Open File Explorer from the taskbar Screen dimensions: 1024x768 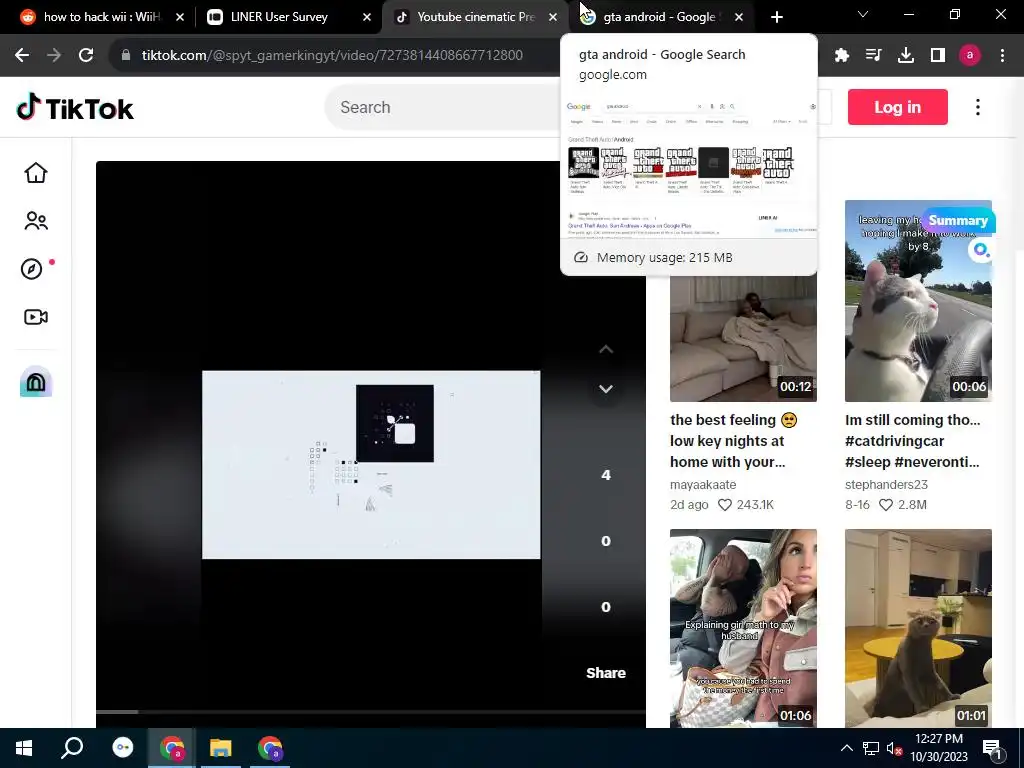[221, 748]
